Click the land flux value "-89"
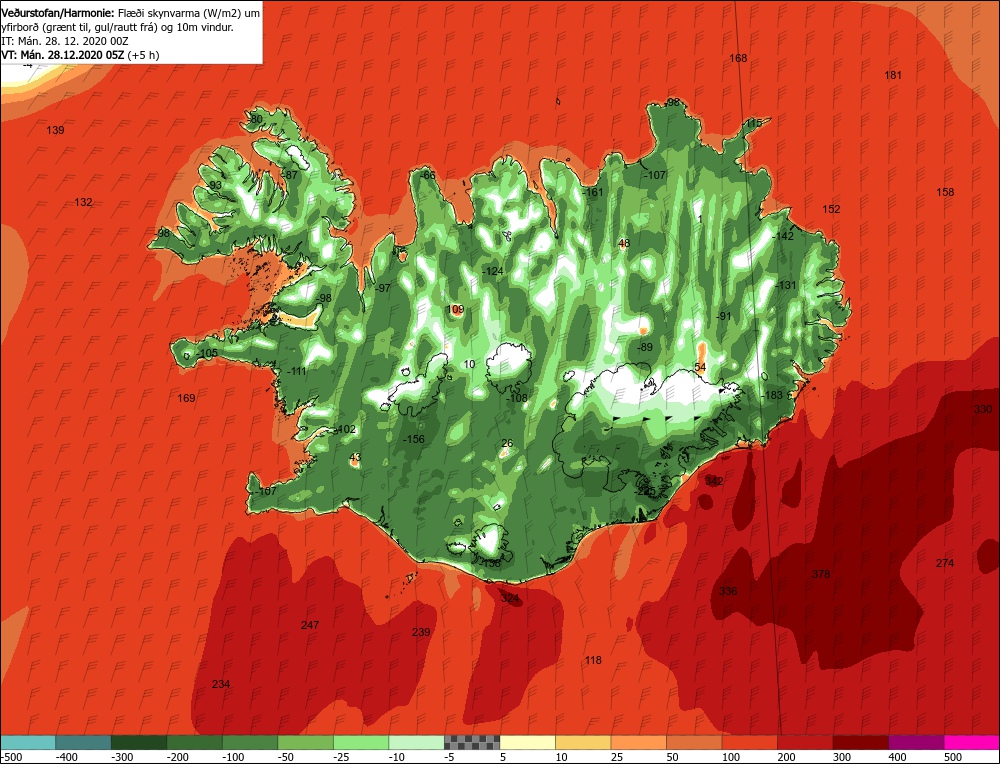This screenshot has width=1000, height=764. tap(645, 347)
